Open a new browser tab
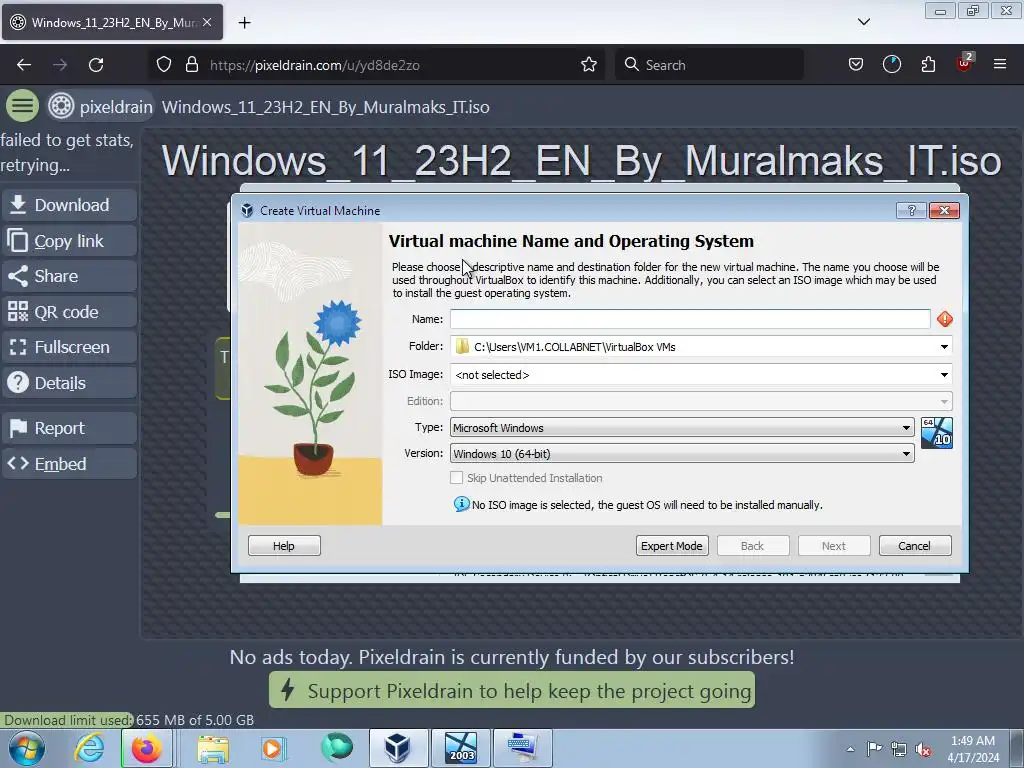The width and height of the screenshot is (1024, 768). [244, 23]
